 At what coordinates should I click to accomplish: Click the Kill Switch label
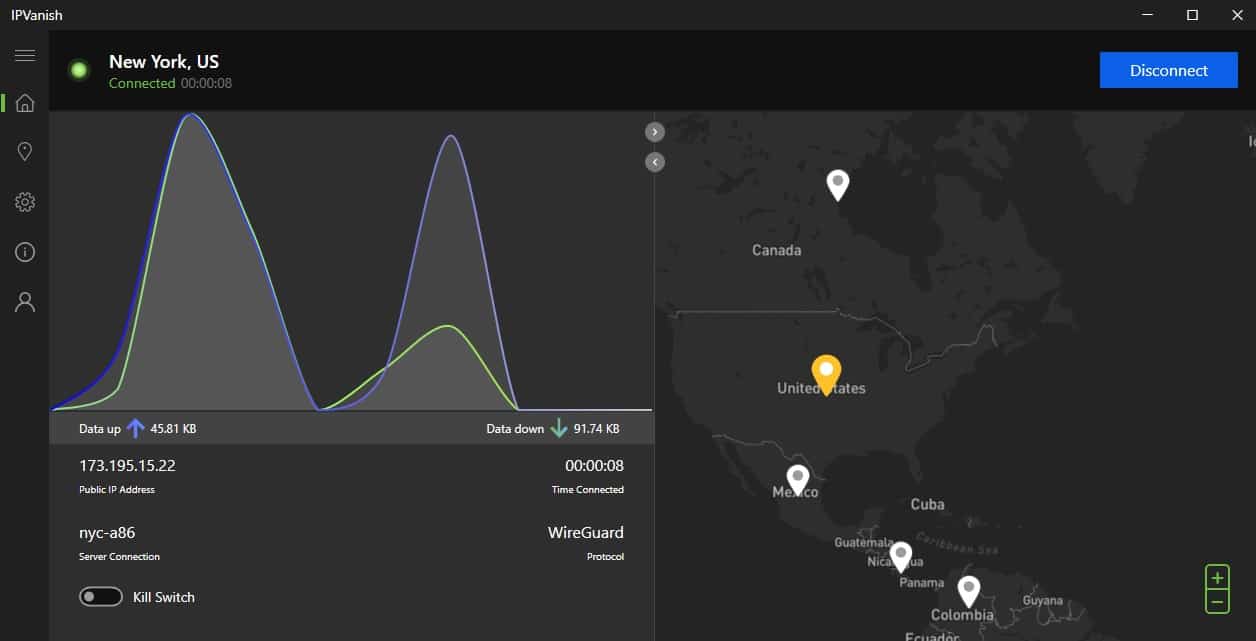click(x=164, y=597)
